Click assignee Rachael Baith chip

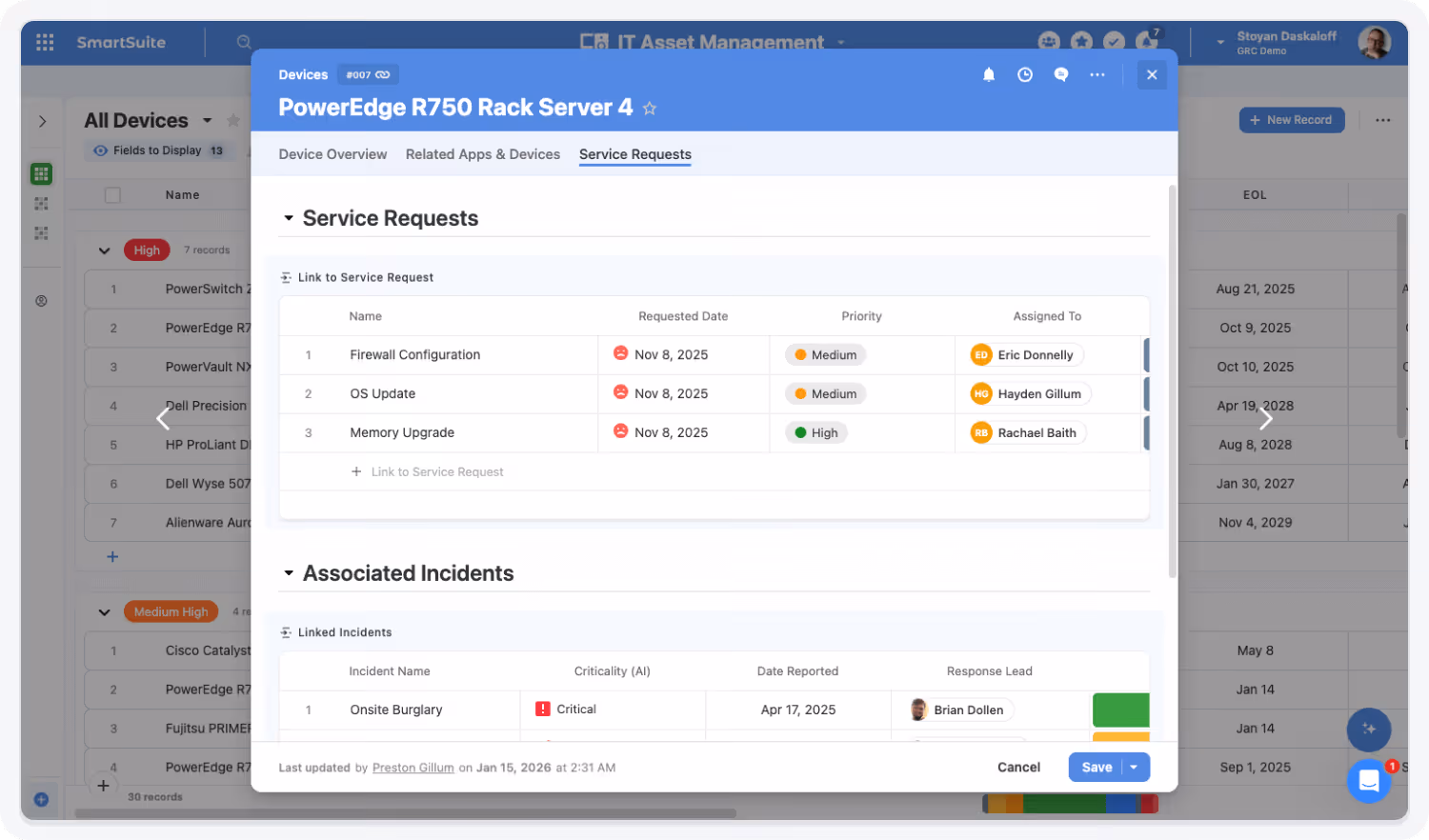[x=1027, y=433]
